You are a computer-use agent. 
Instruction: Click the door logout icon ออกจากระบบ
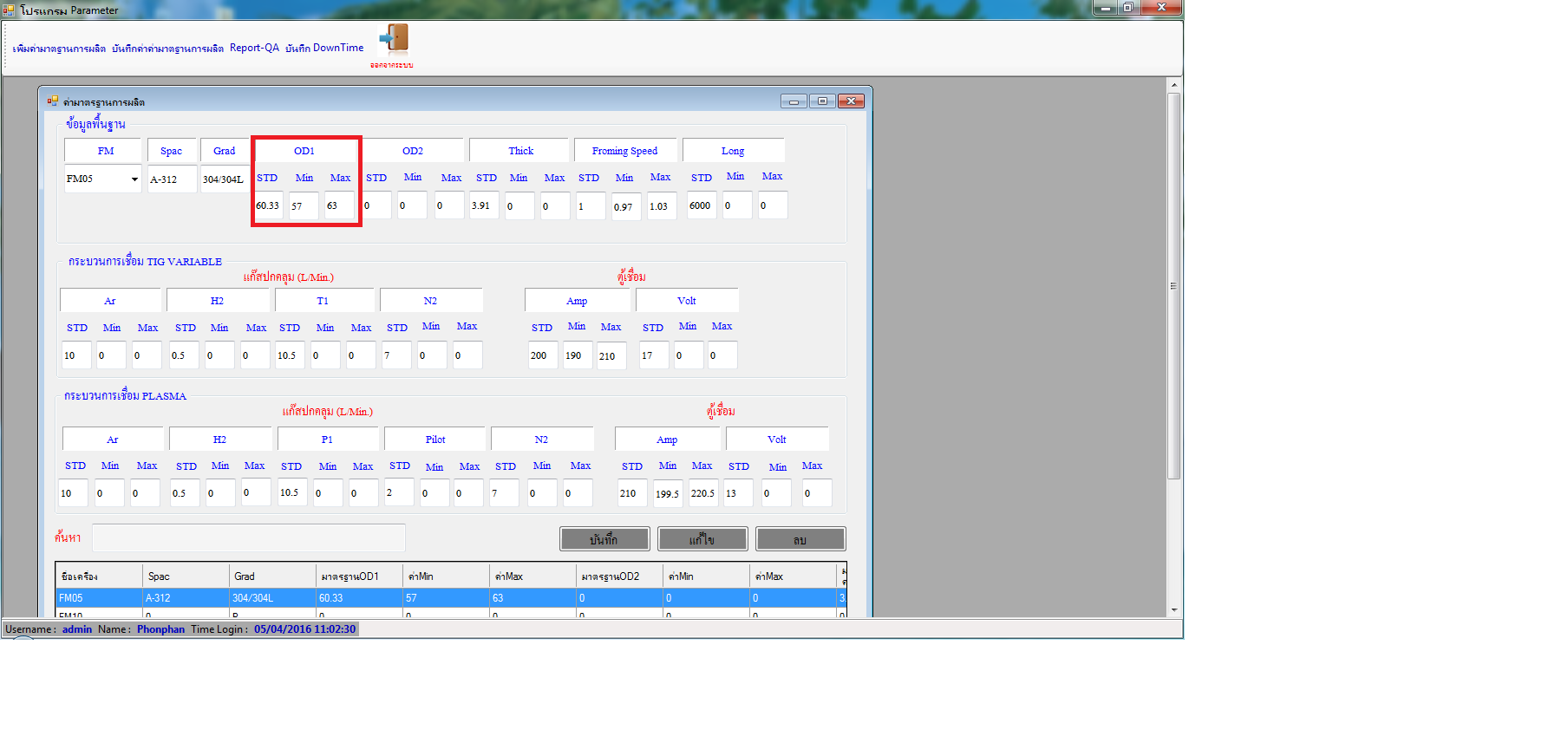click(394, 39)
